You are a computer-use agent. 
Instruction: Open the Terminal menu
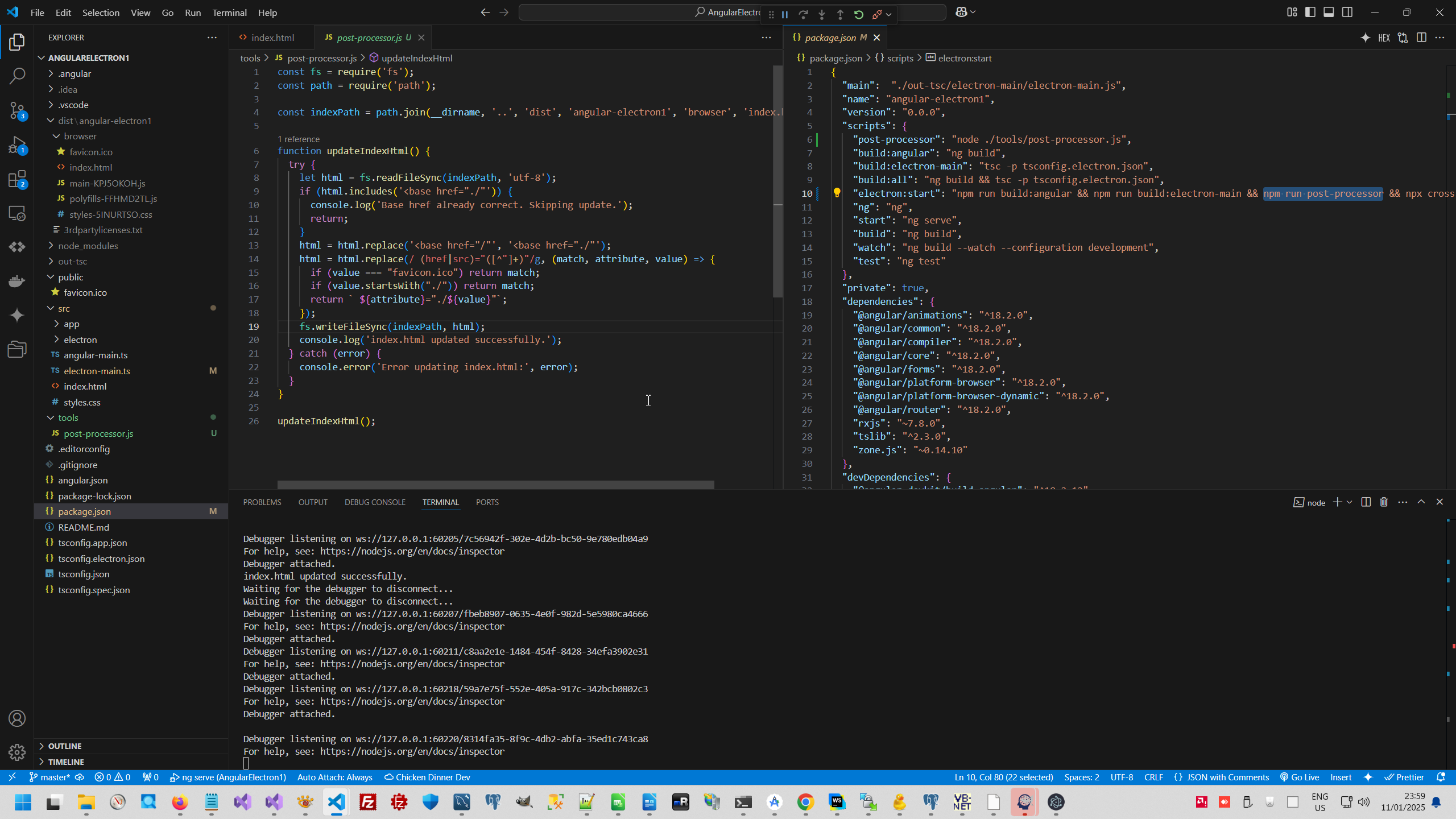[x=229, y=13]
